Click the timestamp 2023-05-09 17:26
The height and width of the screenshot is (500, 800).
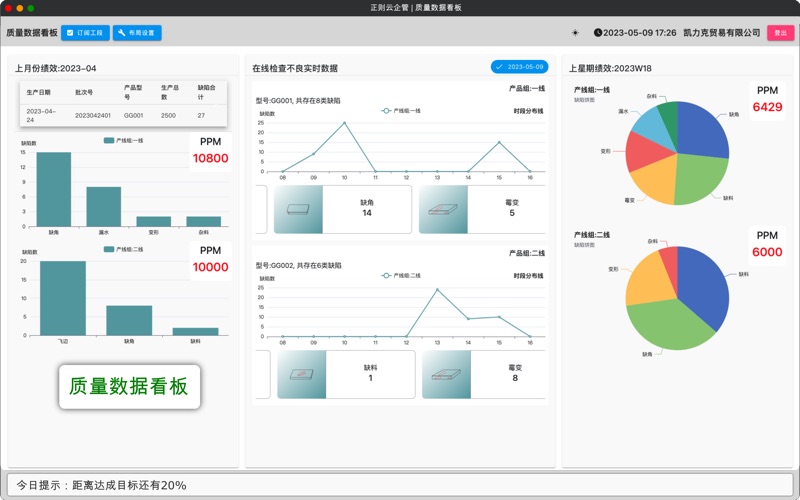tap(640, 33)
